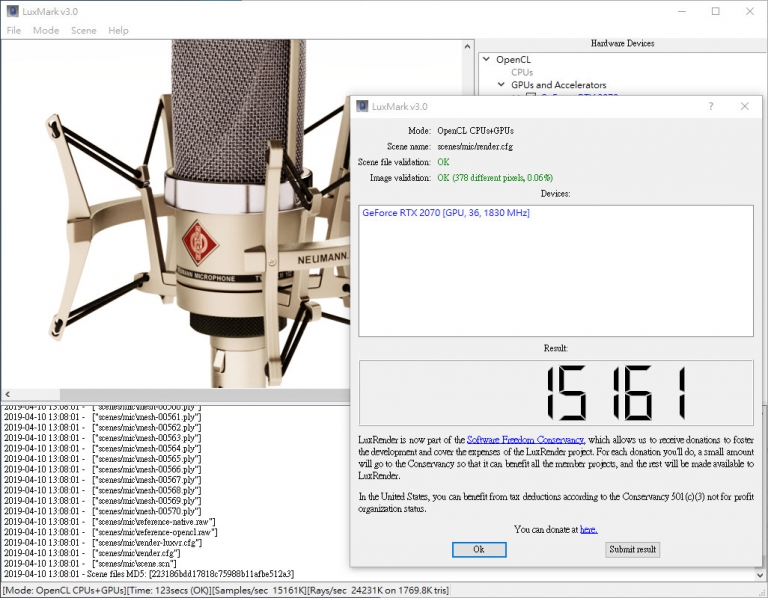Screen dimensions: 768x598
Task: Click the 15161 result score display
Action: pyautogui.click(x=556, y=393)
